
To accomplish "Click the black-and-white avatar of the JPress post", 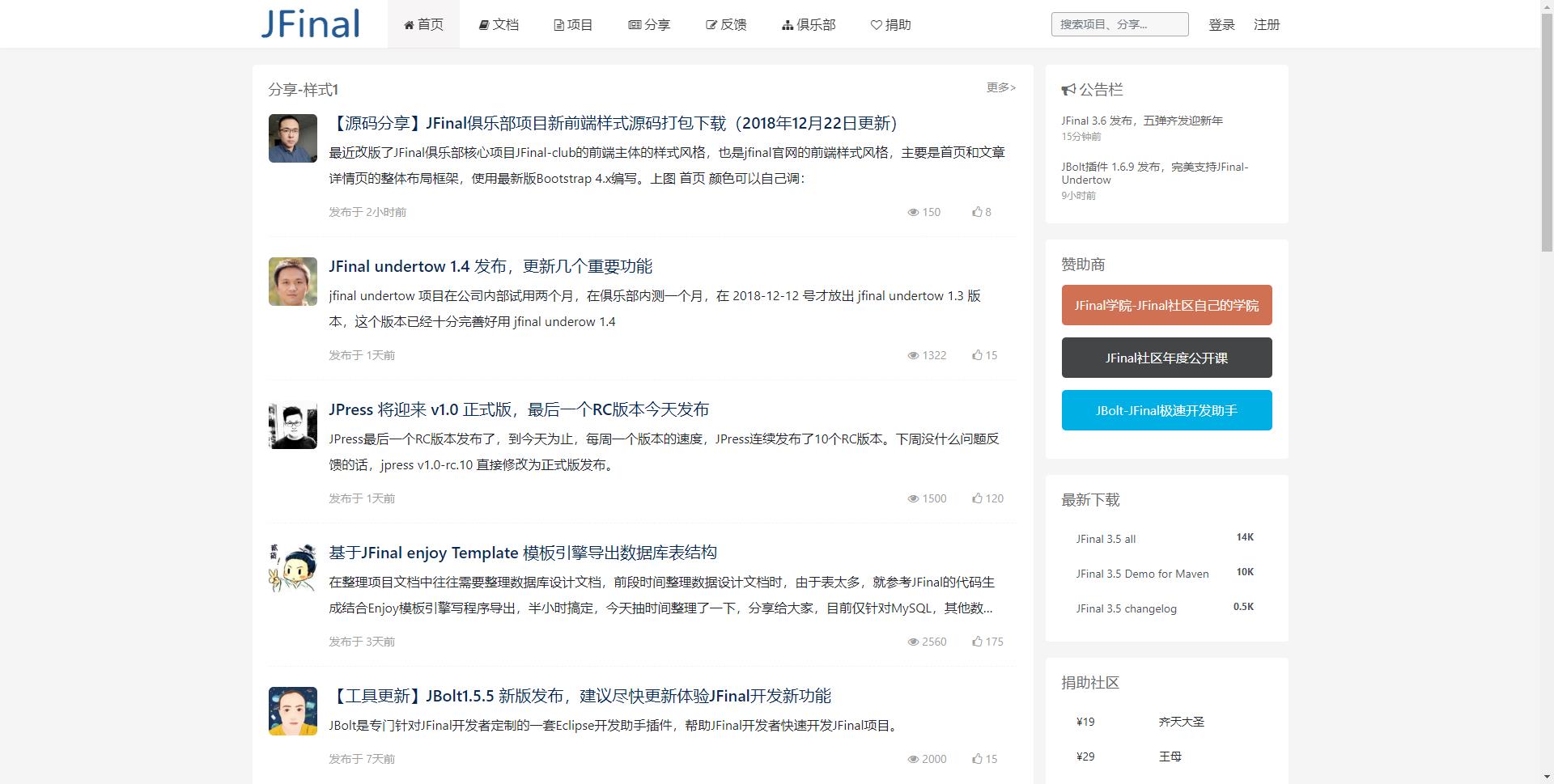I will coord(293,425).
